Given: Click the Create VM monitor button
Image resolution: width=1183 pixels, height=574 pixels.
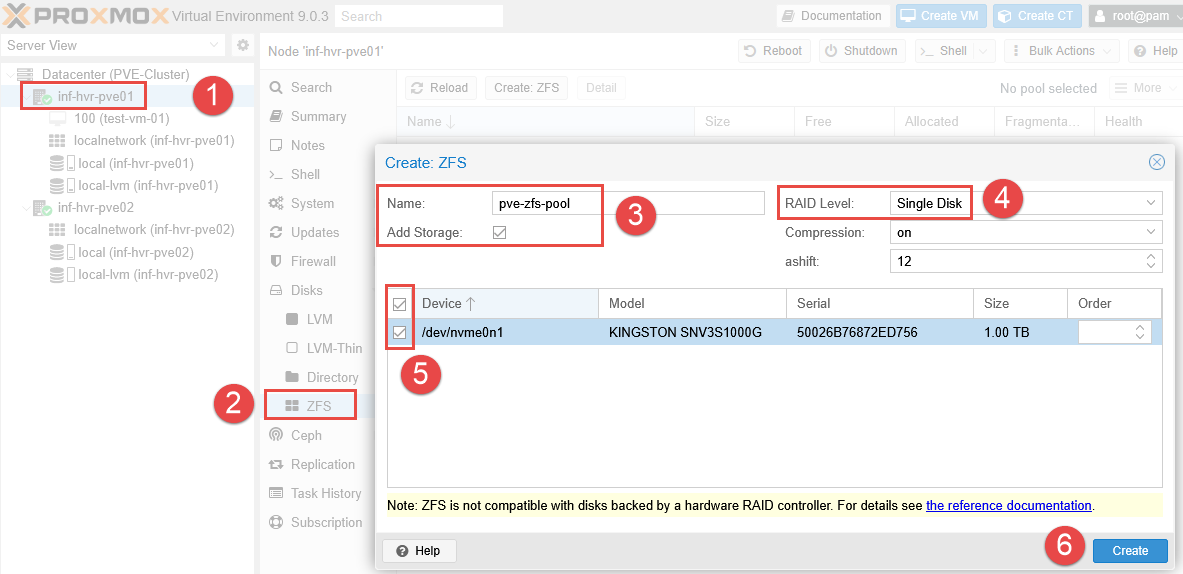Looking at the screenshot, I should [x=941, y=16].
